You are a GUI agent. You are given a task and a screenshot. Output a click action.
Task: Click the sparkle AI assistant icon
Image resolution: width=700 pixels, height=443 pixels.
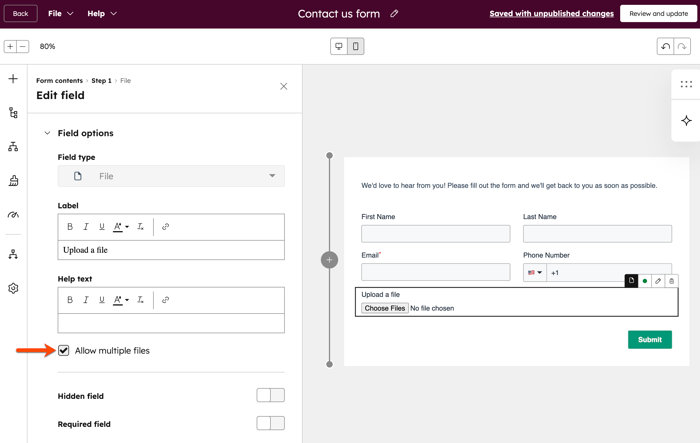point(686,121)
